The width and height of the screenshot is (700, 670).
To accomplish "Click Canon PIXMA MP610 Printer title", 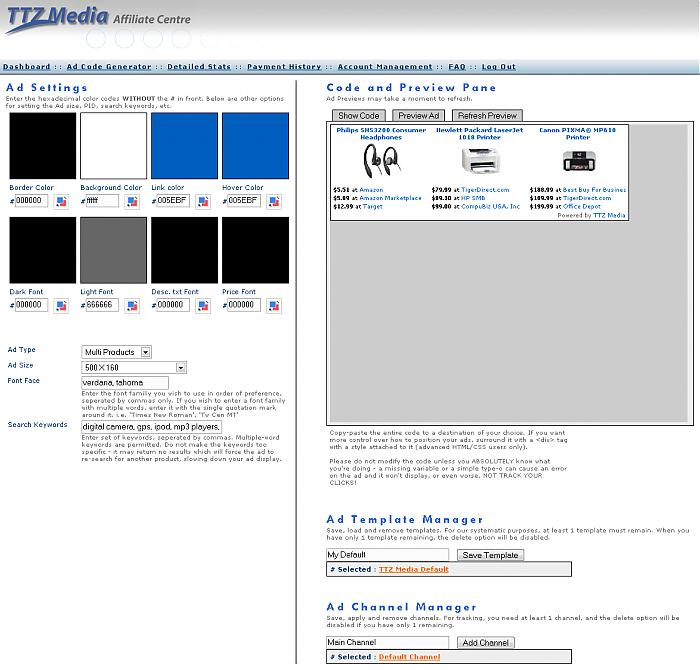I will point(577,133).
